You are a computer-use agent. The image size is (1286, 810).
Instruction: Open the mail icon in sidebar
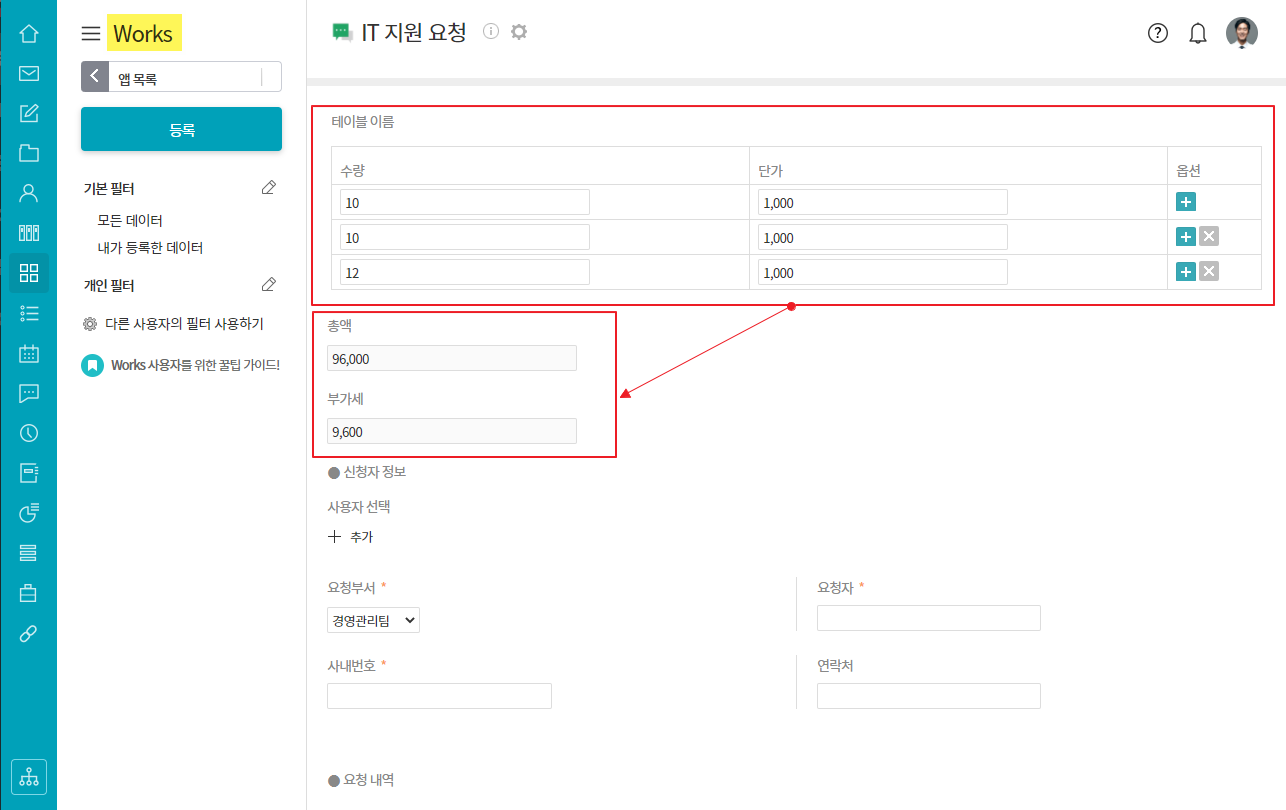click(x=29, y=74)
